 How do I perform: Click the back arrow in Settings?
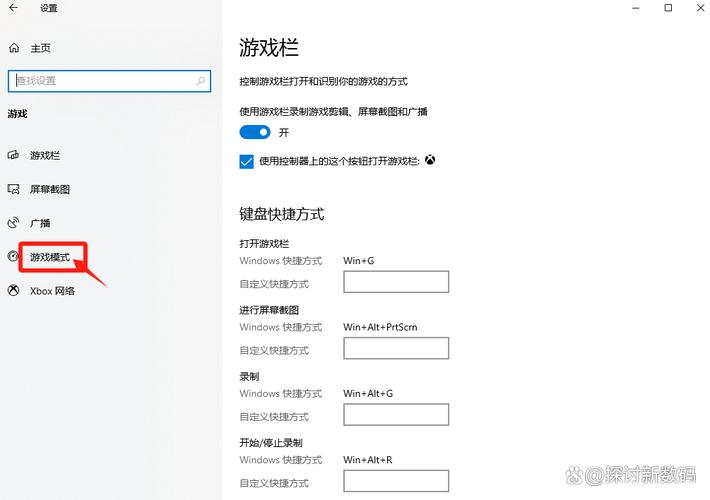click(14, 8)
